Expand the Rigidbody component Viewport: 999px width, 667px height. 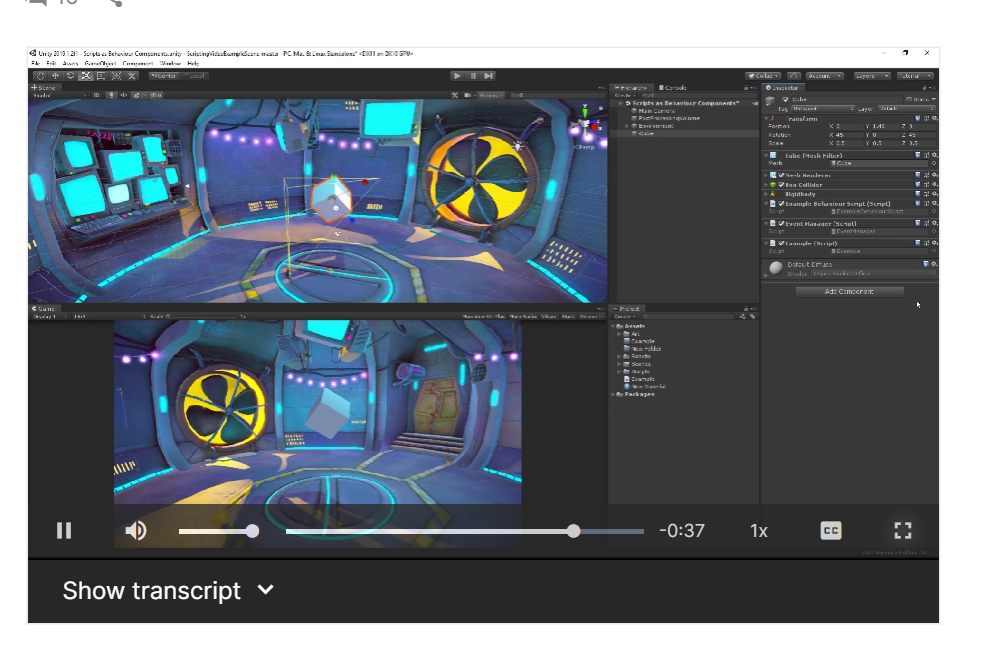766,194
